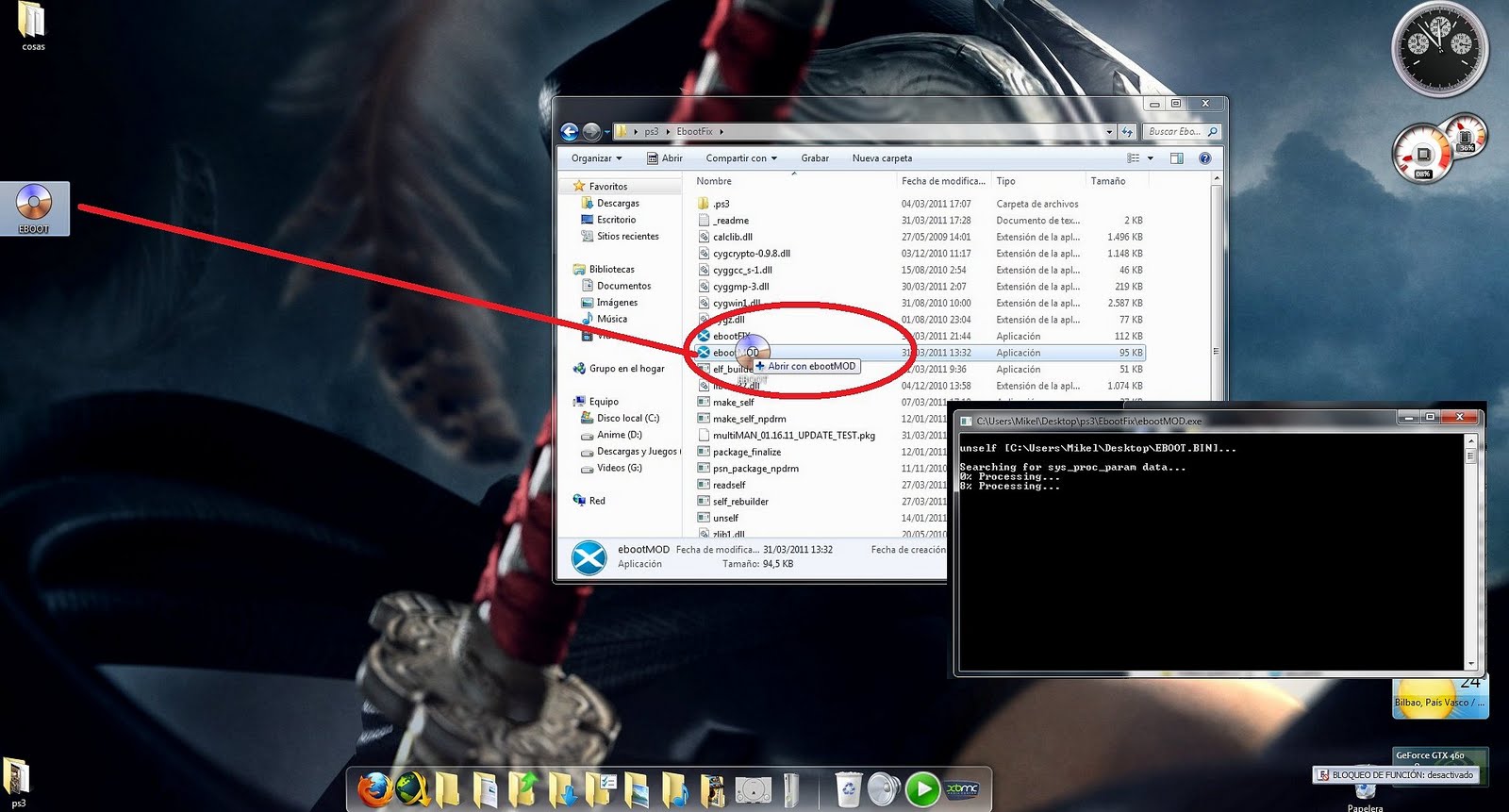Sort by Tipo column header

tap(1038, 181)
